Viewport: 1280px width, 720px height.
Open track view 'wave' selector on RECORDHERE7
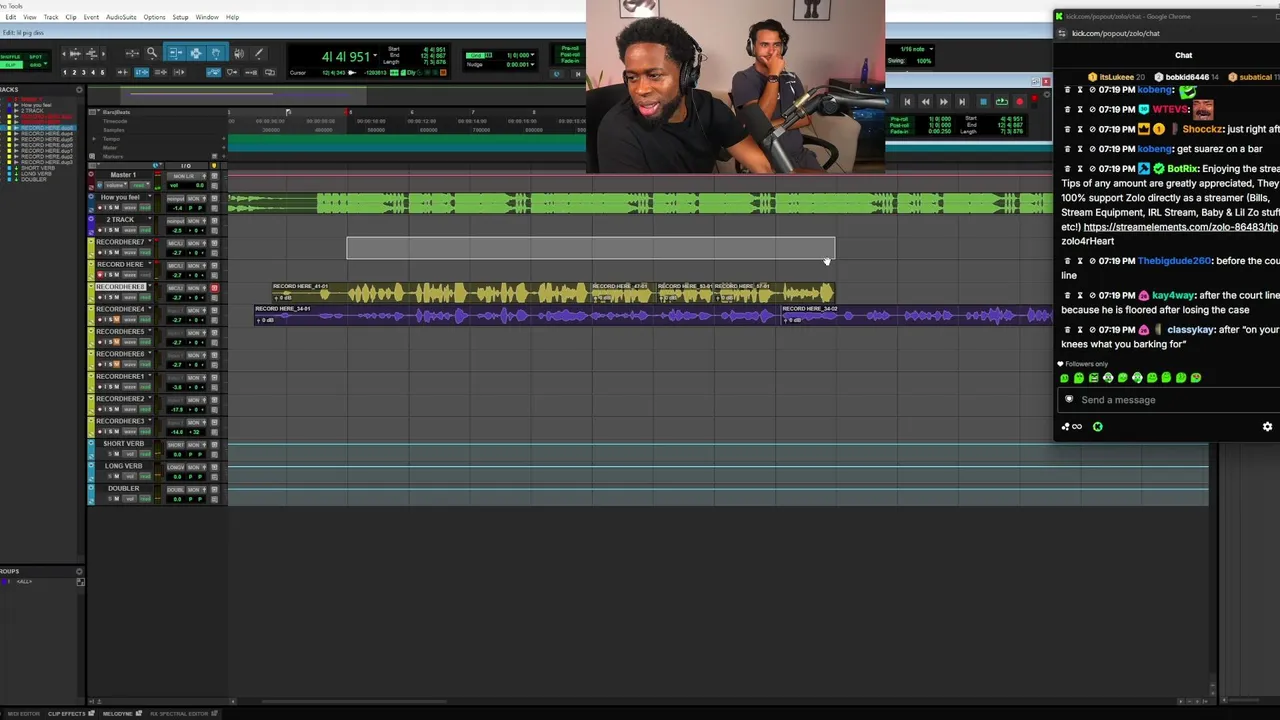[x=130, y=252]
